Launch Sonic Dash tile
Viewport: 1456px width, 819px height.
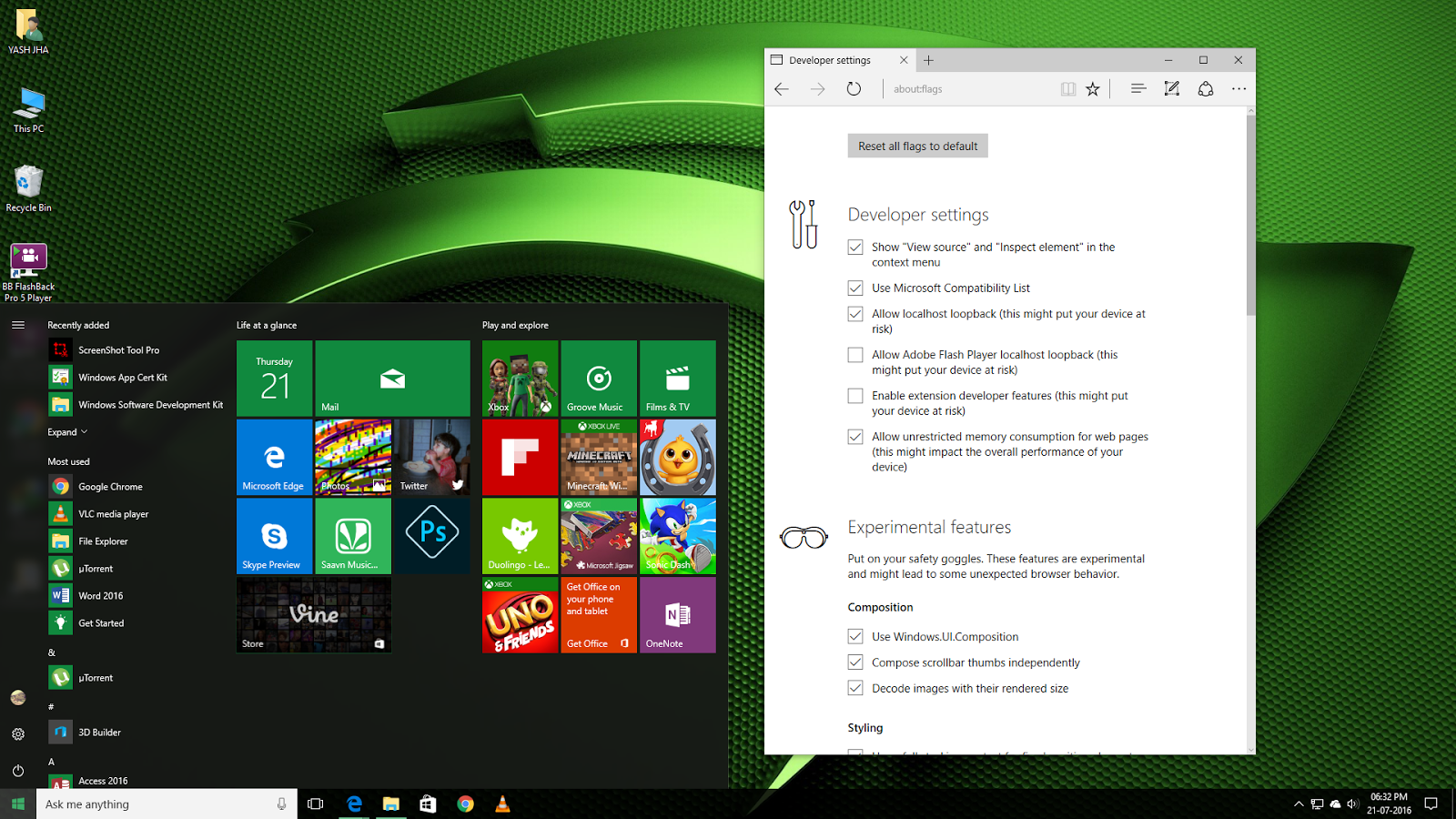(678, 536)
